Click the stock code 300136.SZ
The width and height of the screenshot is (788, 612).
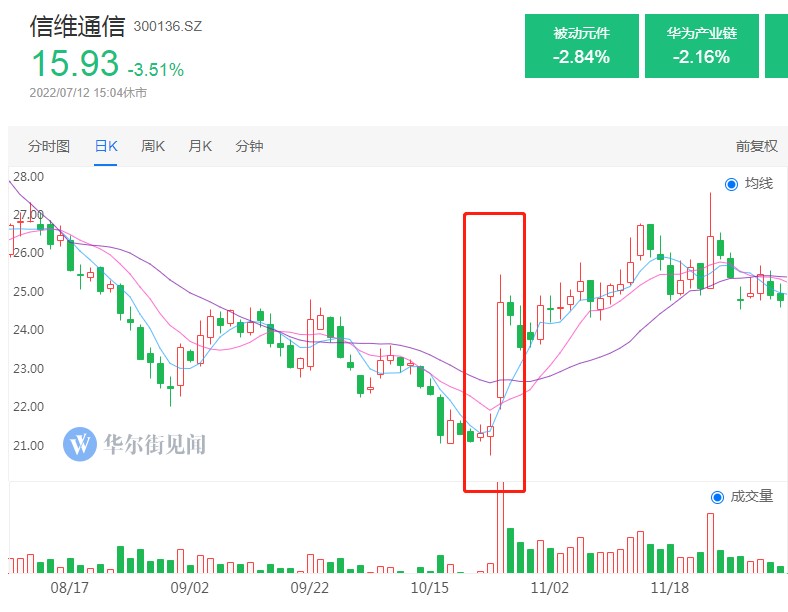[168, 26]
